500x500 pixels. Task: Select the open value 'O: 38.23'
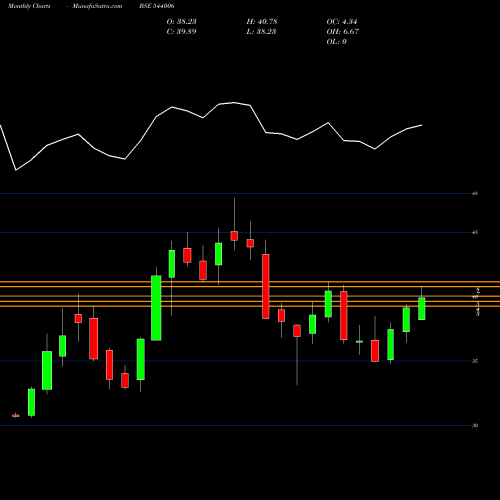[181, 22]
